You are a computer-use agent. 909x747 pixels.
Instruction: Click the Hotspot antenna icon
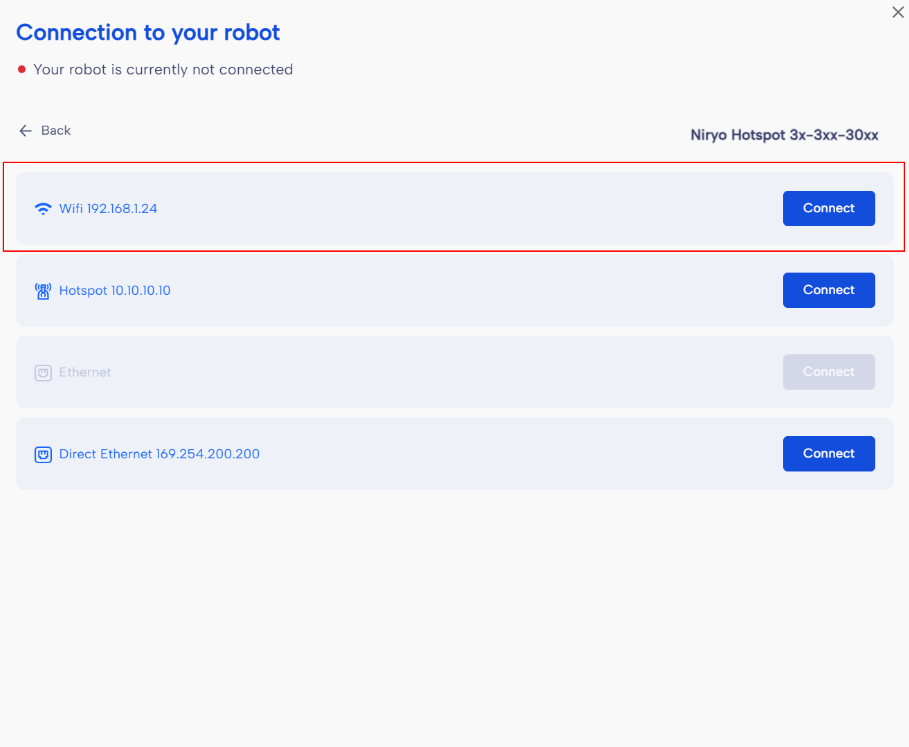pos(43,291)
